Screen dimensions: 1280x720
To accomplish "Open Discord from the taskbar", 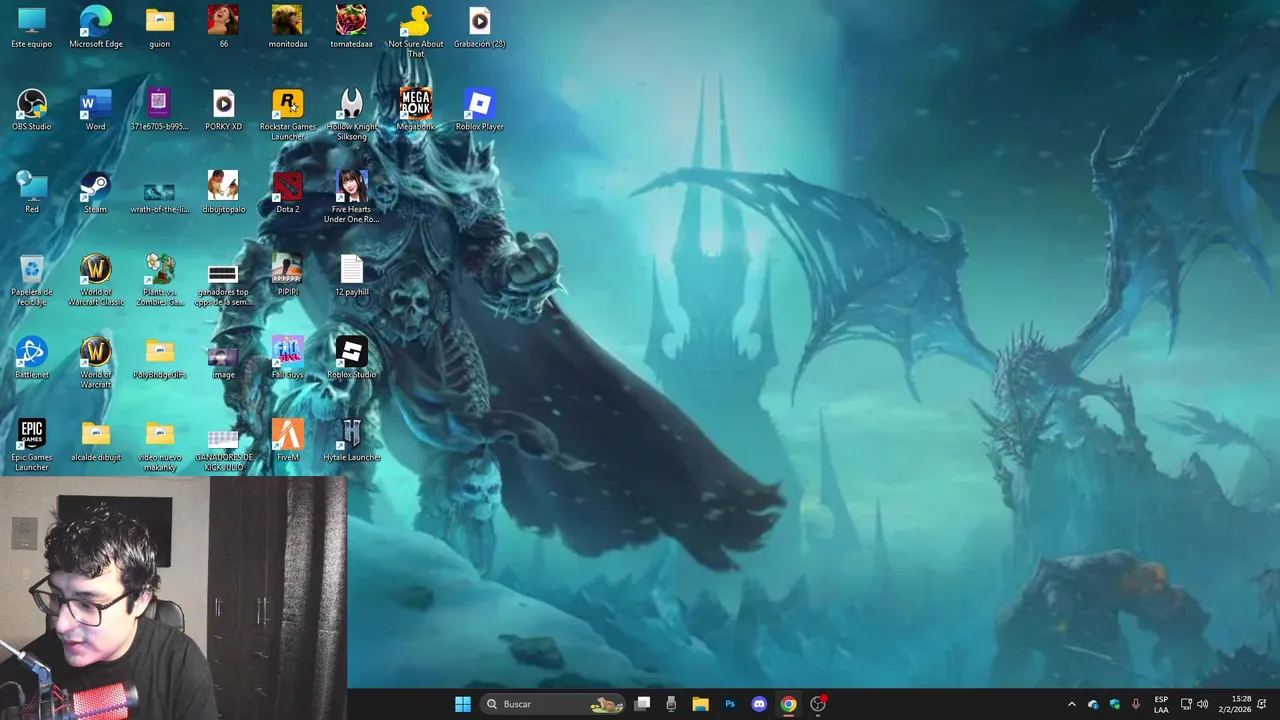I will (759, 704).
